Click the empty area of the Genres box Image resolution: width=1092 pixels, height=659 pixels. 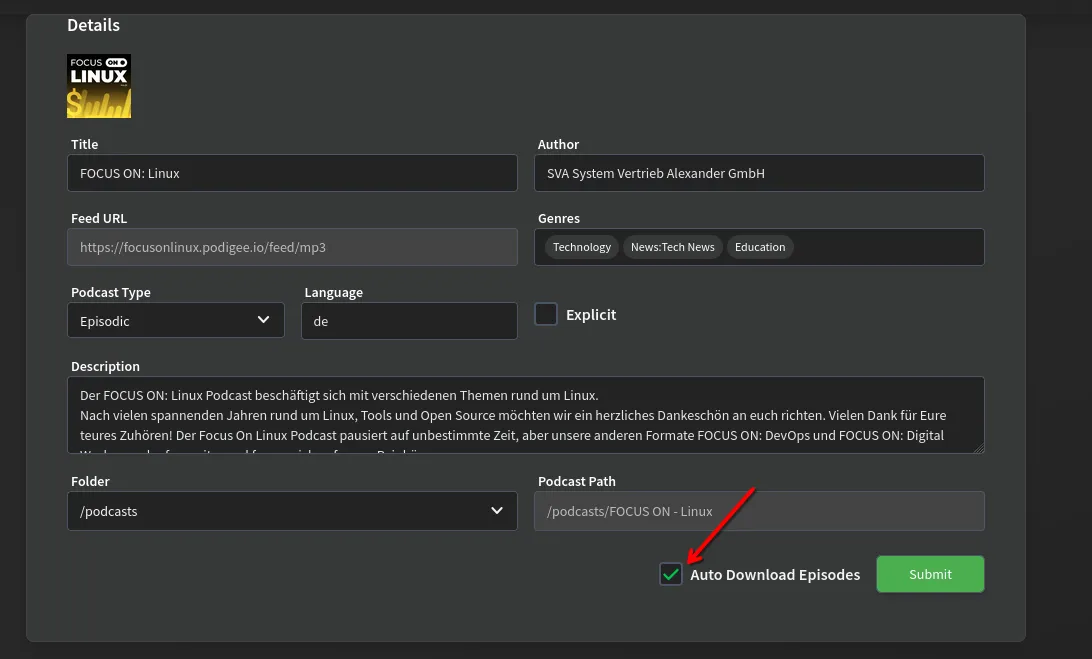click(x=888, y=247)
